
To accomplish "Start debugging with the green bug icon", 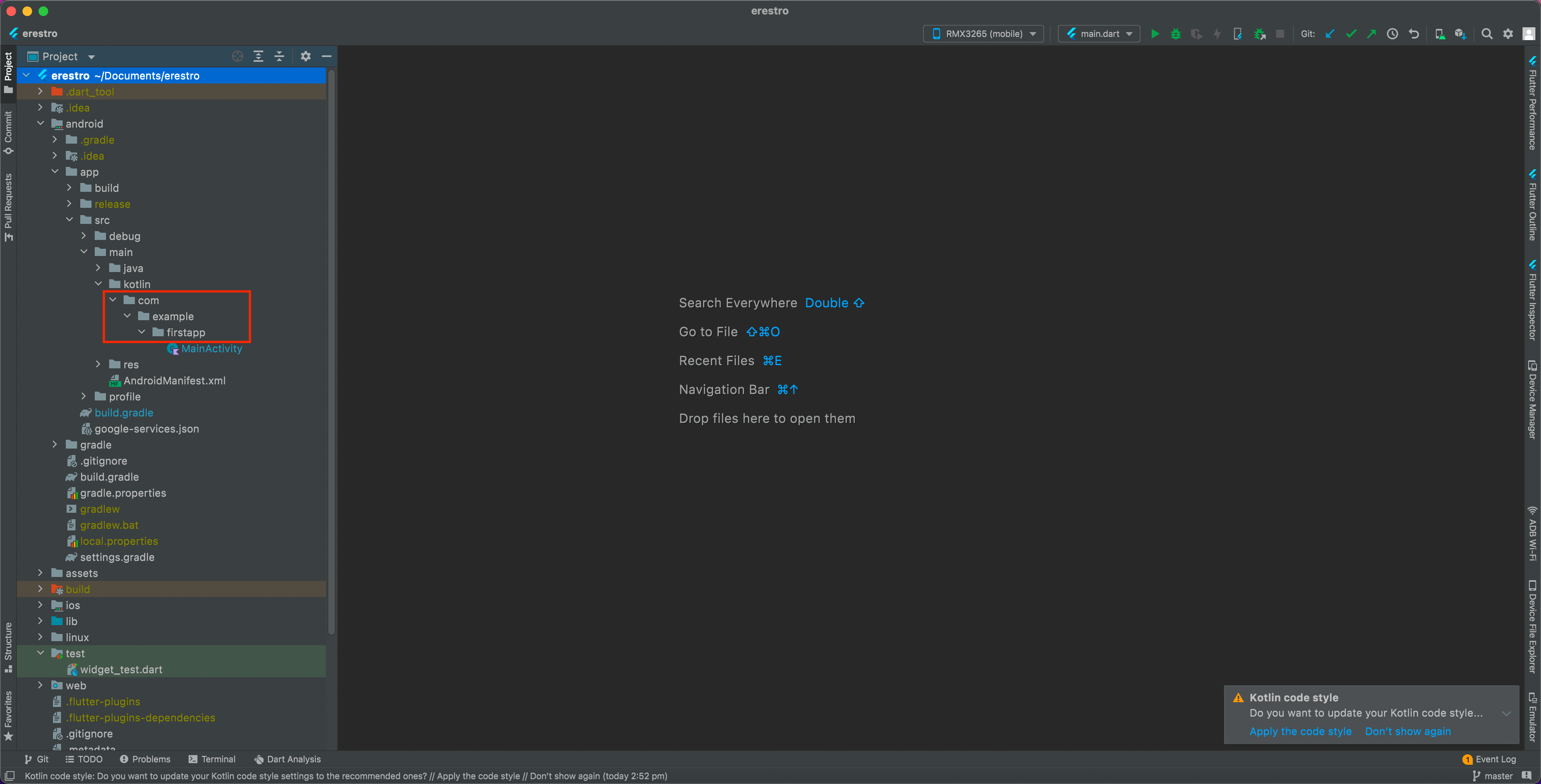I will (1175, 34).
